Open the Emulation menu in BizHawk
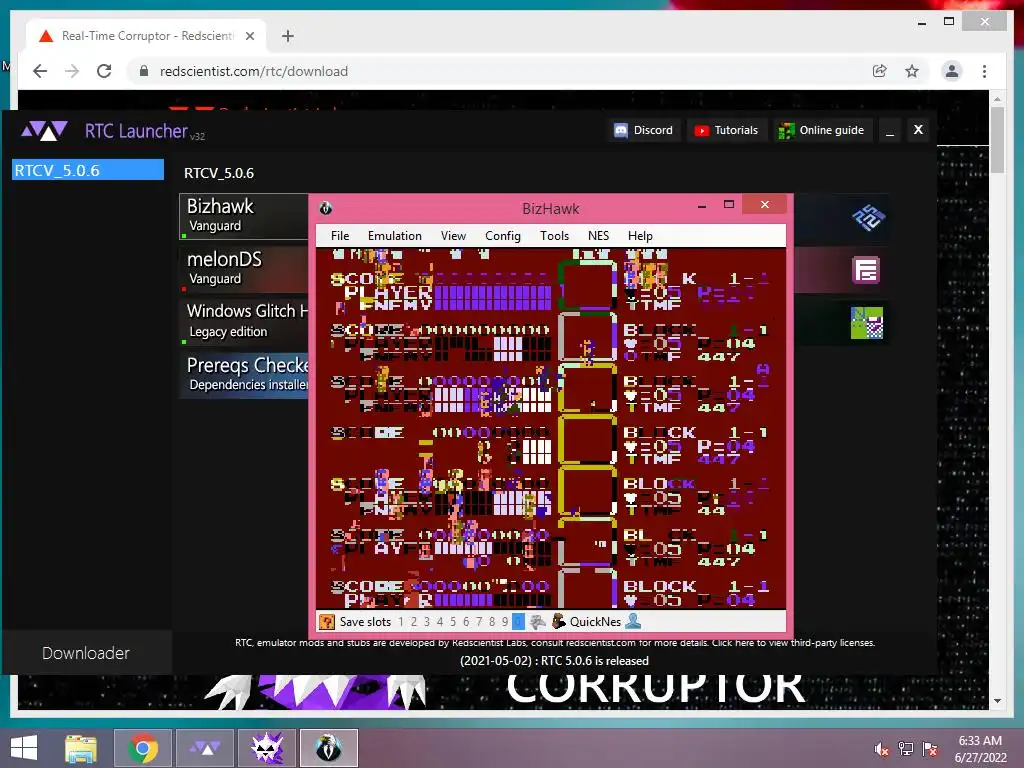Viewport: 1024px width, 768px height. pyautogui.click(x=394, y=236)
